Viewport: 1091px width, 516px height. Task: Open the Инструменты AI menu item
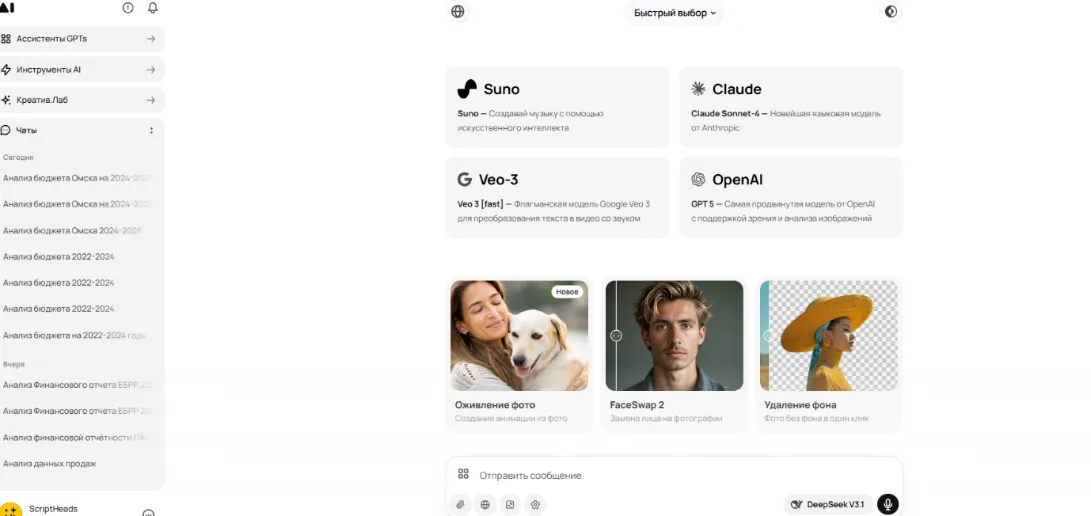pyautogui.click(x=81, y=70)
